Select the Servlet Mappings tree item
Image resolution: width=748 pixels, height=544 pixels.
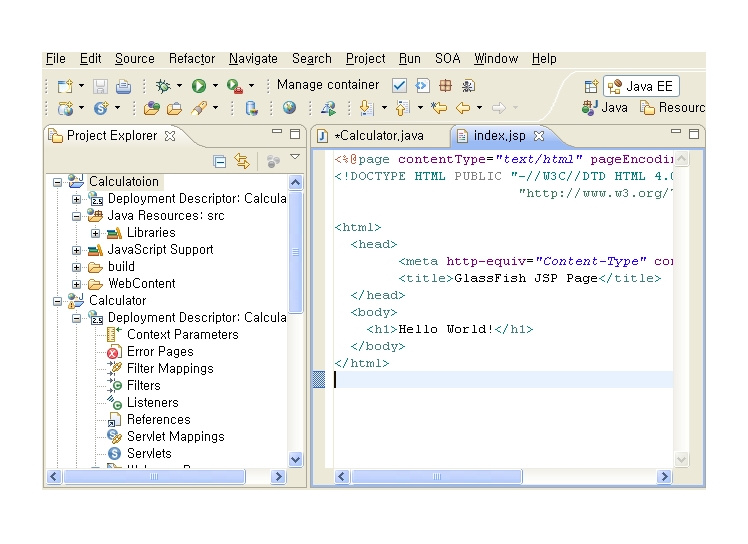click(x=175, y=437)
